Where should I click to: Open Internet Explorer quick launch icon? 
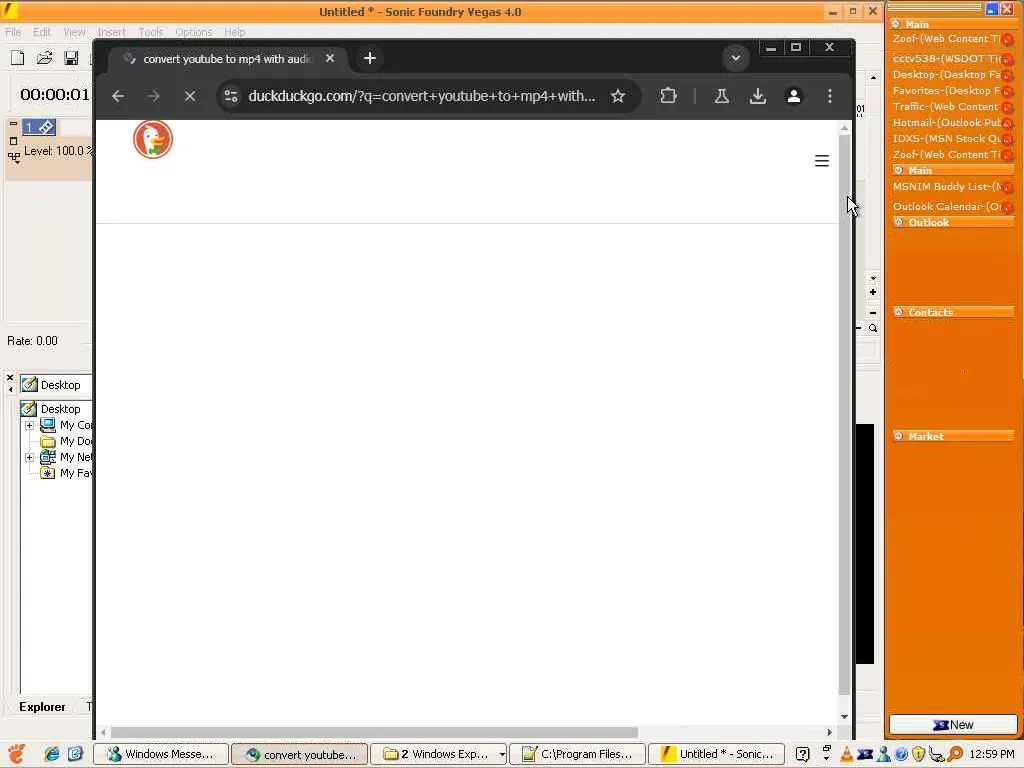pos(52,754)
